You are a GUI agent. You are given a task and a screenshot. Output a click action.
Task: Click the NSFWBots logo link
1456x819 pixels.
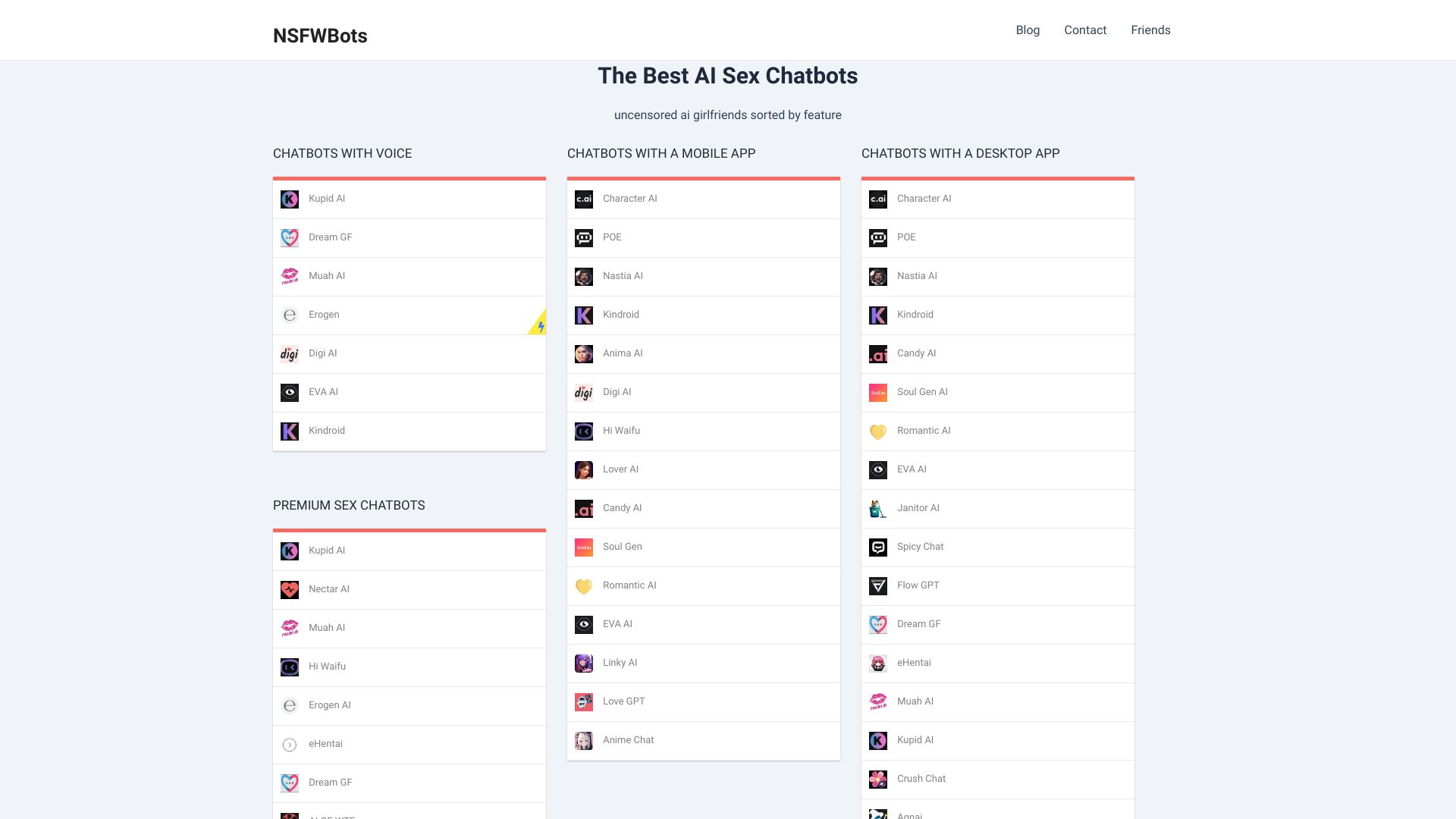320,35
